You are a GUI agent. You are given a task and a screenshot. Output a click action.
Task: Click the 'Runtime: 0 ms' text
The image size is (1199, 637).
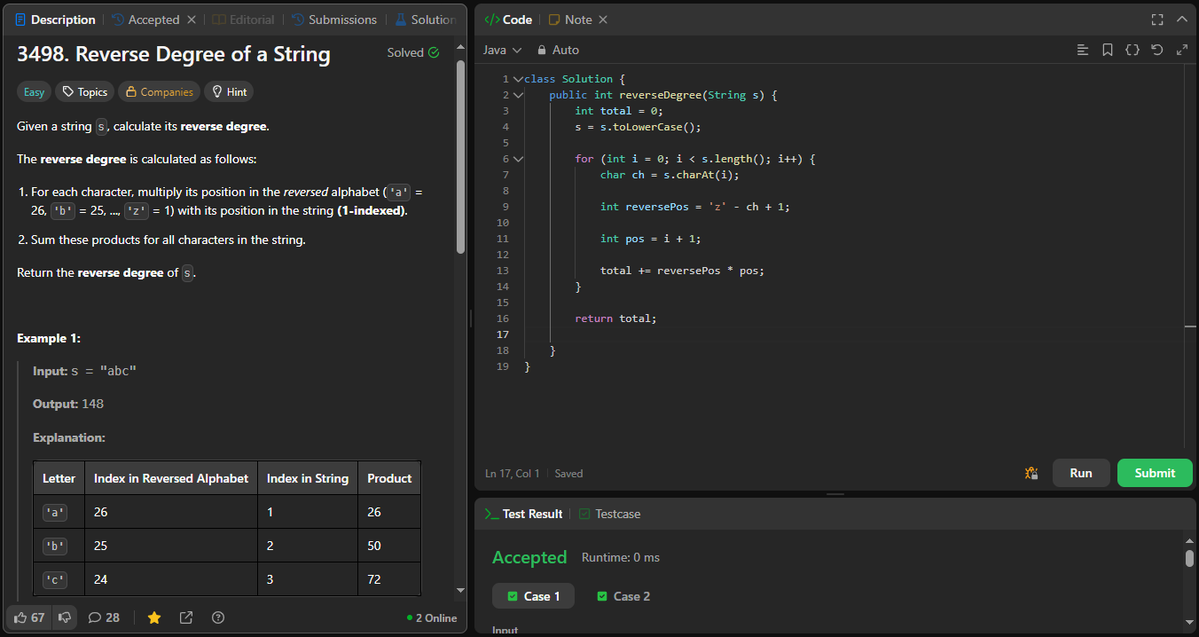(x=620, y=557)
